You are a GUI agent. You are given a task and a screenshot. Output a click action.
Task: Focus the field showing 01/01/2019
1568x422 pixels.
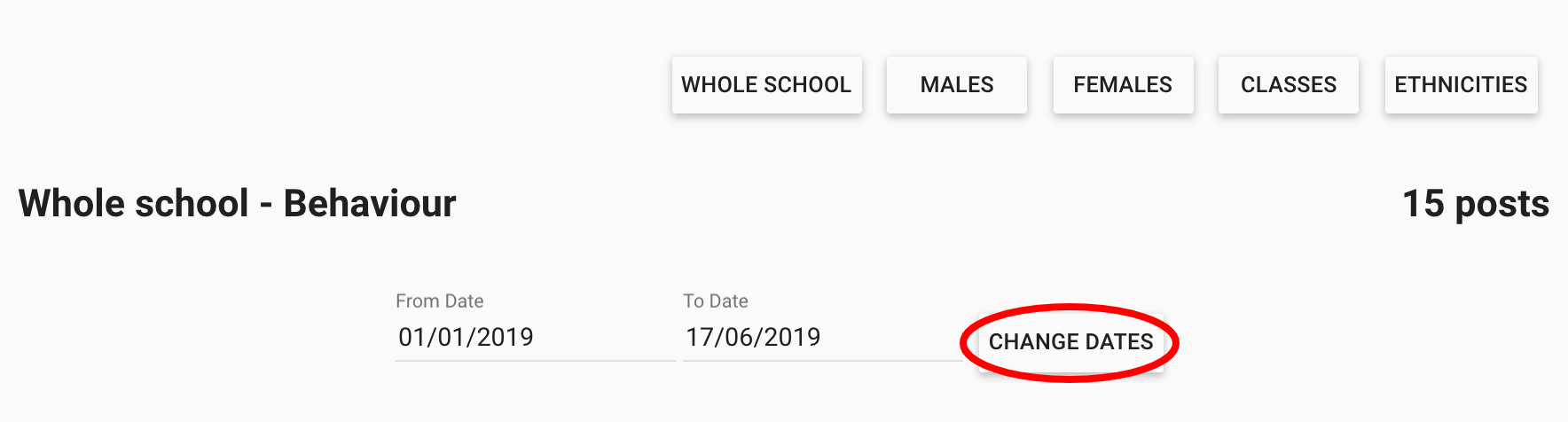point(534,338)
